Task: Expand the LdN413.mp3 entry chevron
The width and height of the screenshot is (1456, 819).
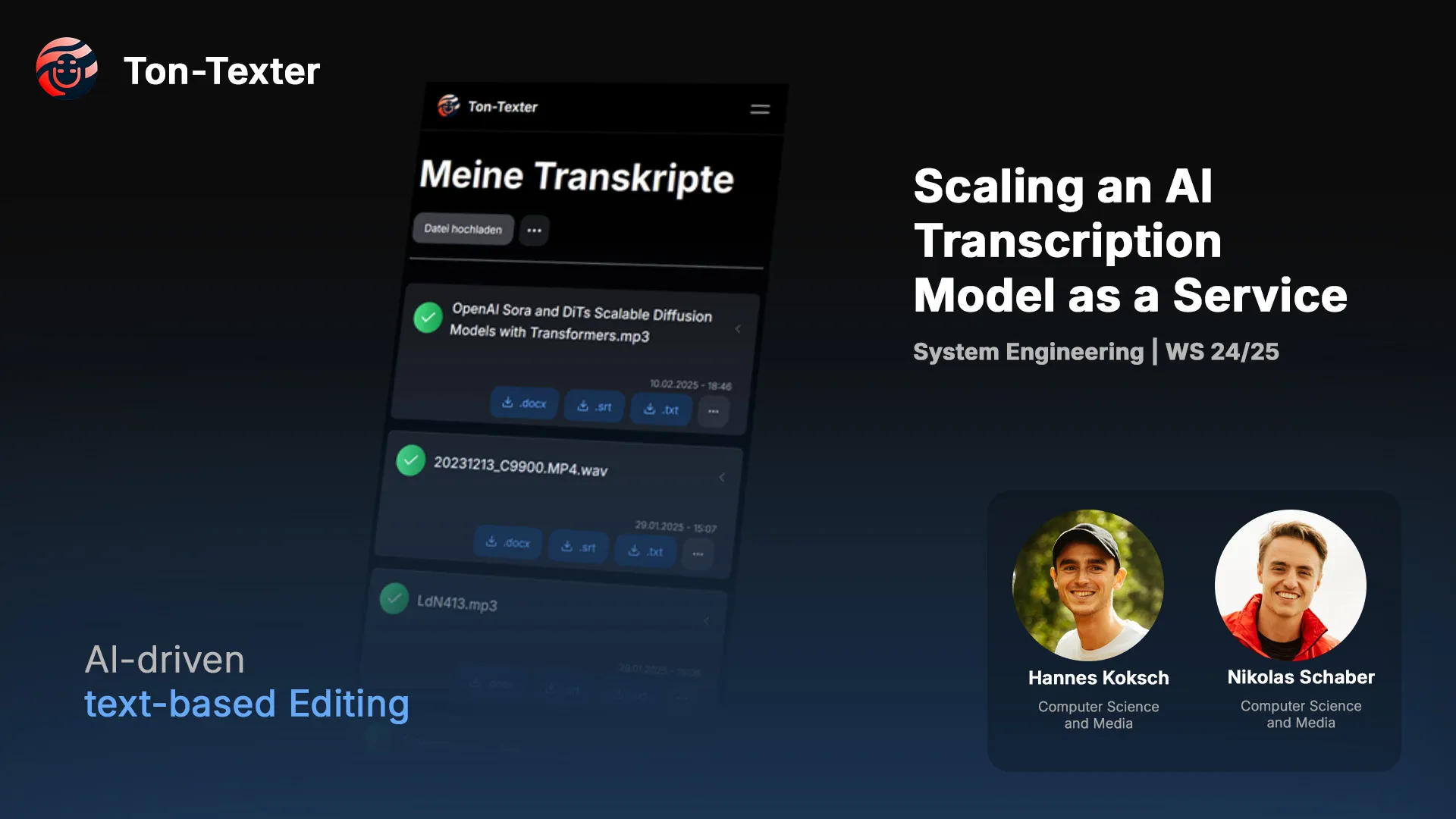Action: pyautogui.click(x=707, y=620)
